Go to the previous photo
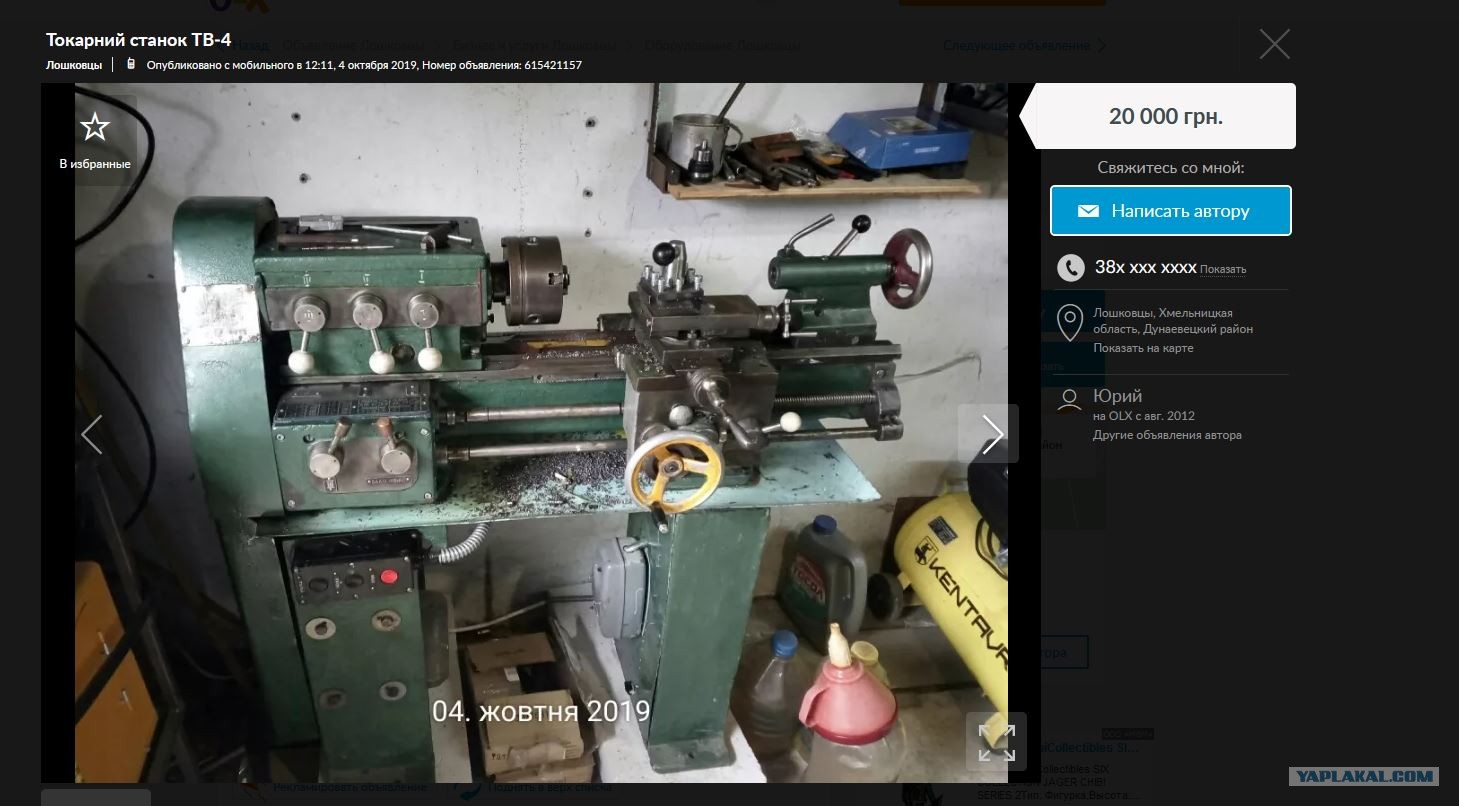The image size is (1459, 806). click(91, 434)
